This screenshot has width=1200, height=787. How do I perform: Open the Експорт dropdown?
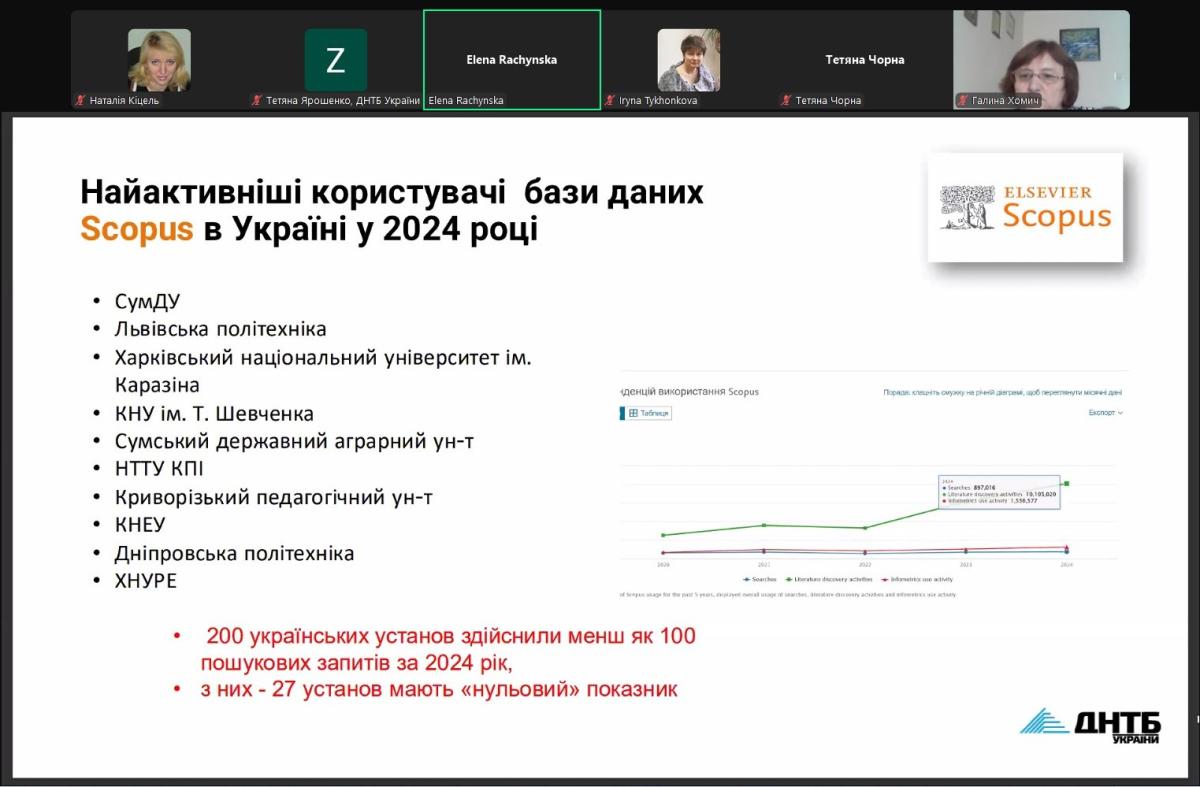[x=1105, y=412]
